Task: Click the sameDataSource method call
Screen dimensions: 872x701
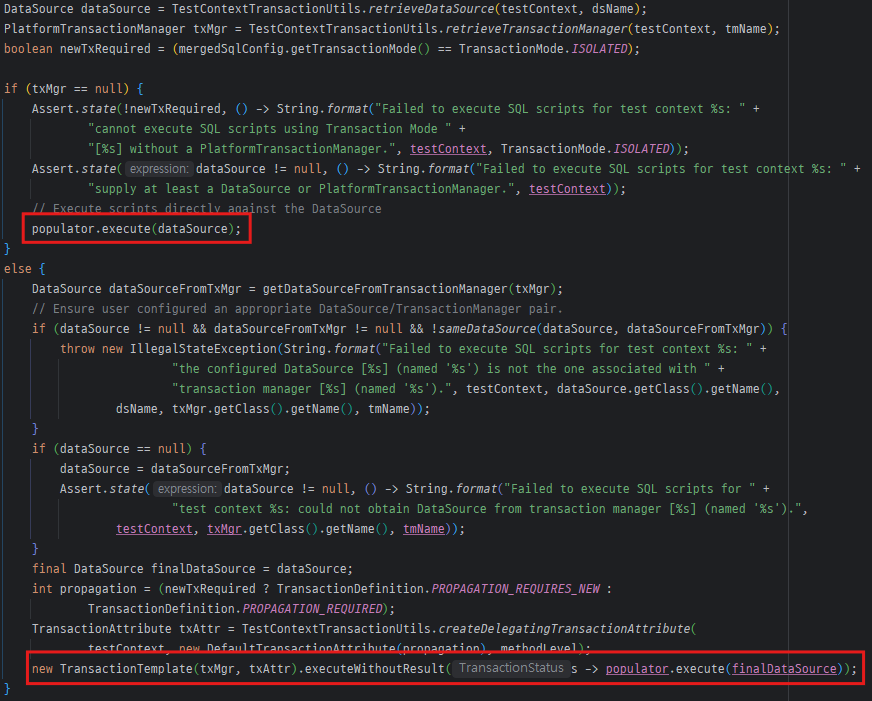Action: (x=487, y=329)
